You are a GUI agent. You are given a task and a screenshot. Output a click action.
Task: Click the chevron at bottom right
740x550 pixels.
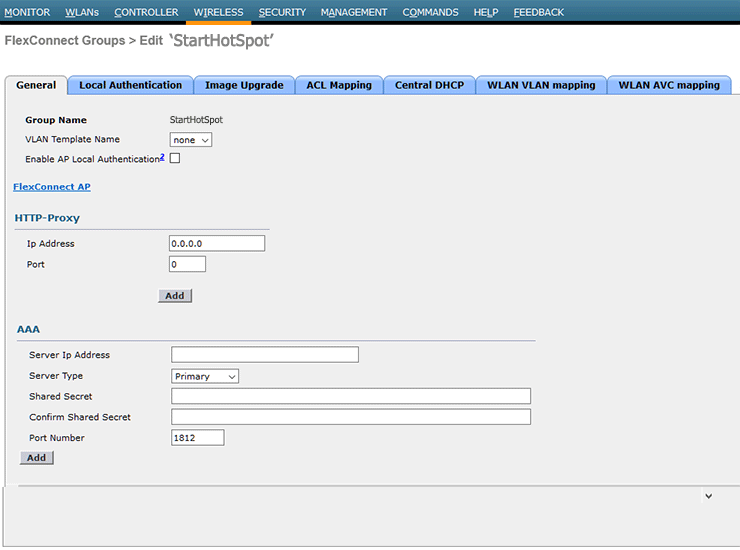(x=708, y=496)
